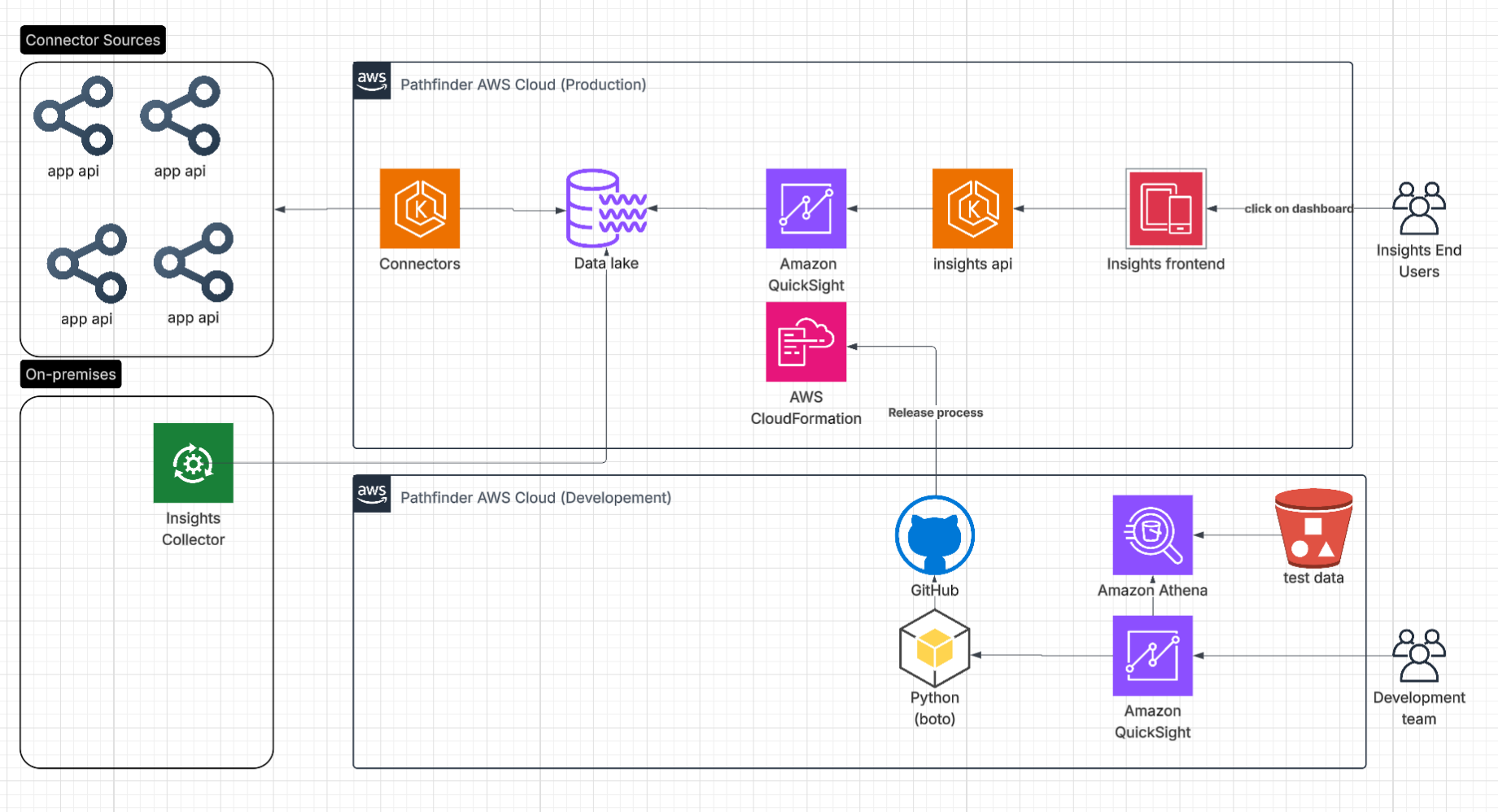
Task: Click the 'Amazon Athena' text label
Action: [1153, 590]
